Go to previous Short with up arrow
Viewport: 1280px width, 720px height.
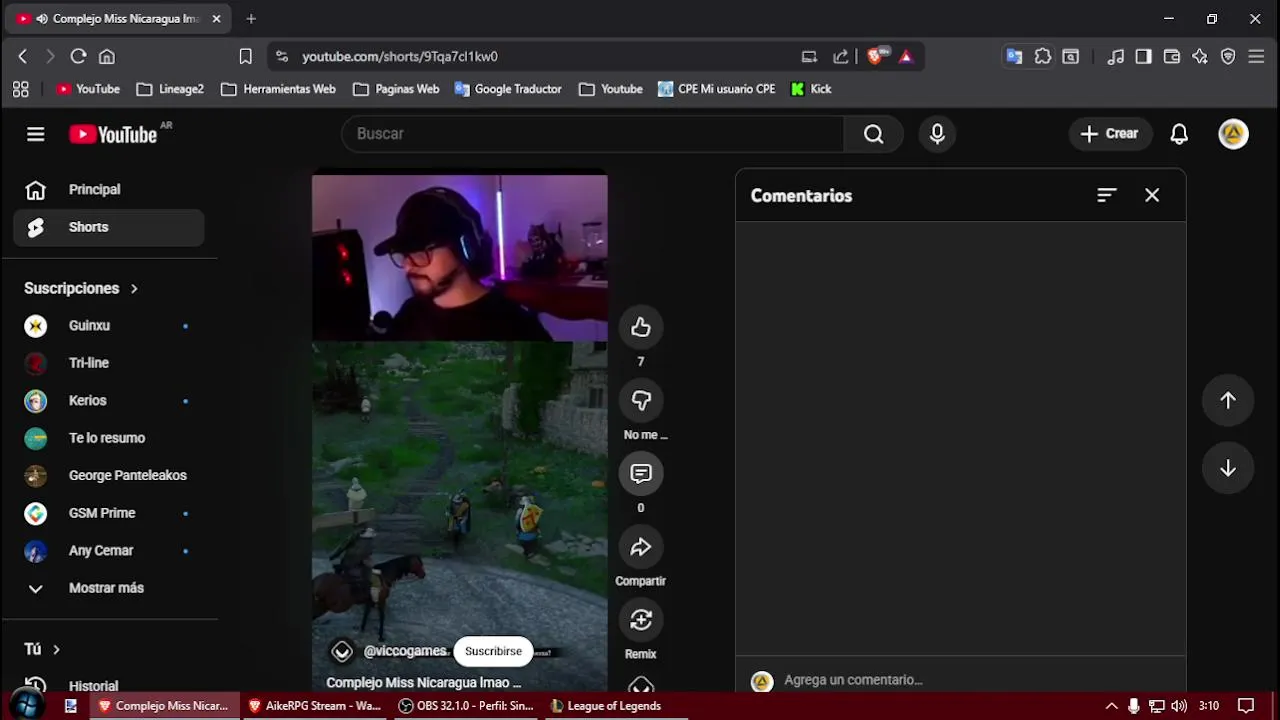(1228, 400)
